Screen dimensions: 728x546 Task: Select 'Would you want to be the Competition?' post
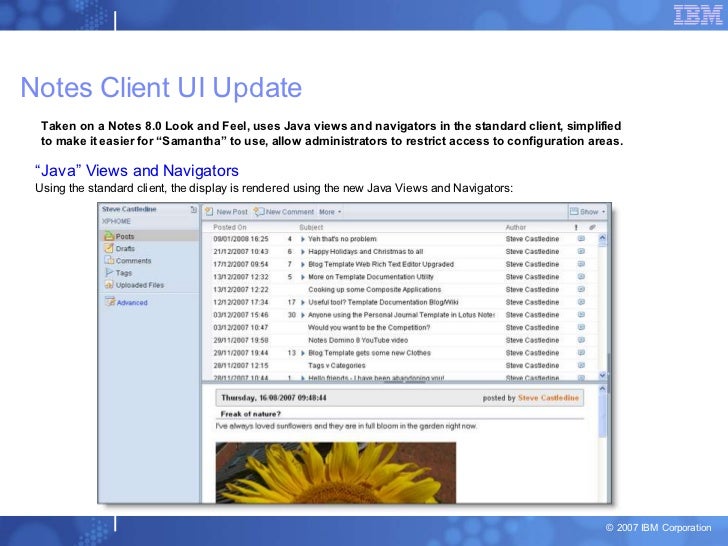pos(369,327)
